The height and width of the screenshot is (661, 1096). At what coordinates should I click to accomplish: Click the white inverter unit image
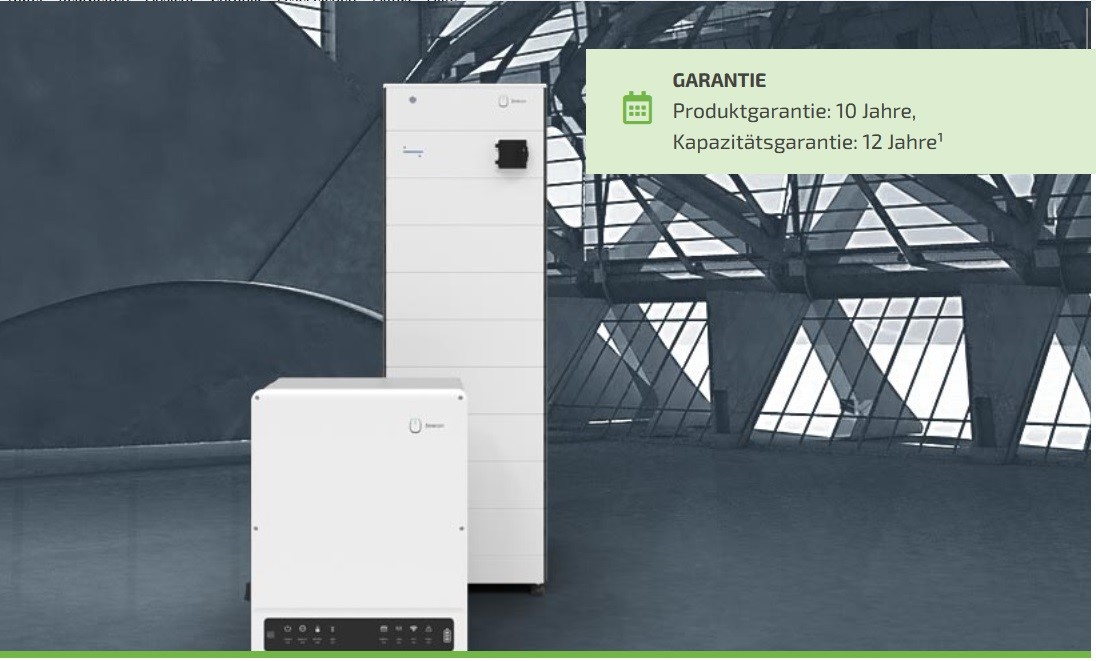[x=358, y=500]
